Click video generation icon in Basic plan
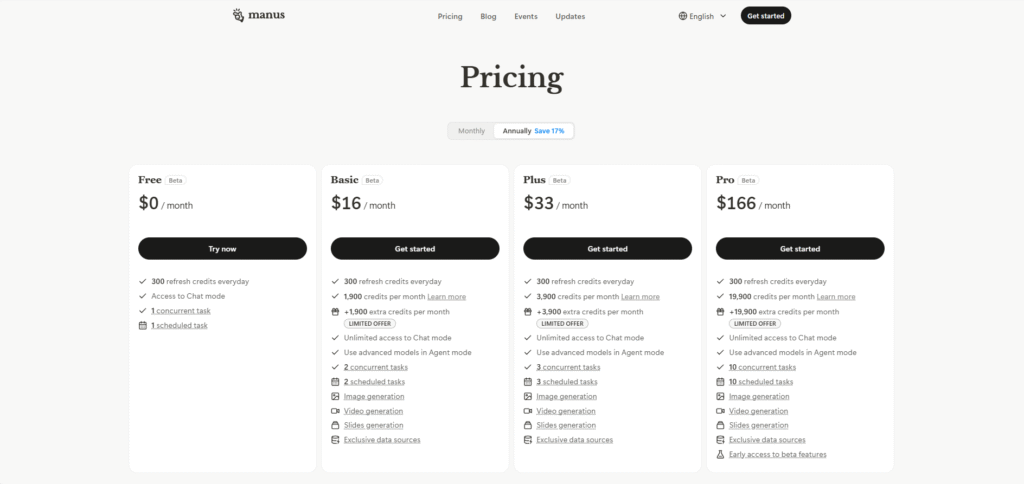This screenshot has width=1024, height=484. 335,411
